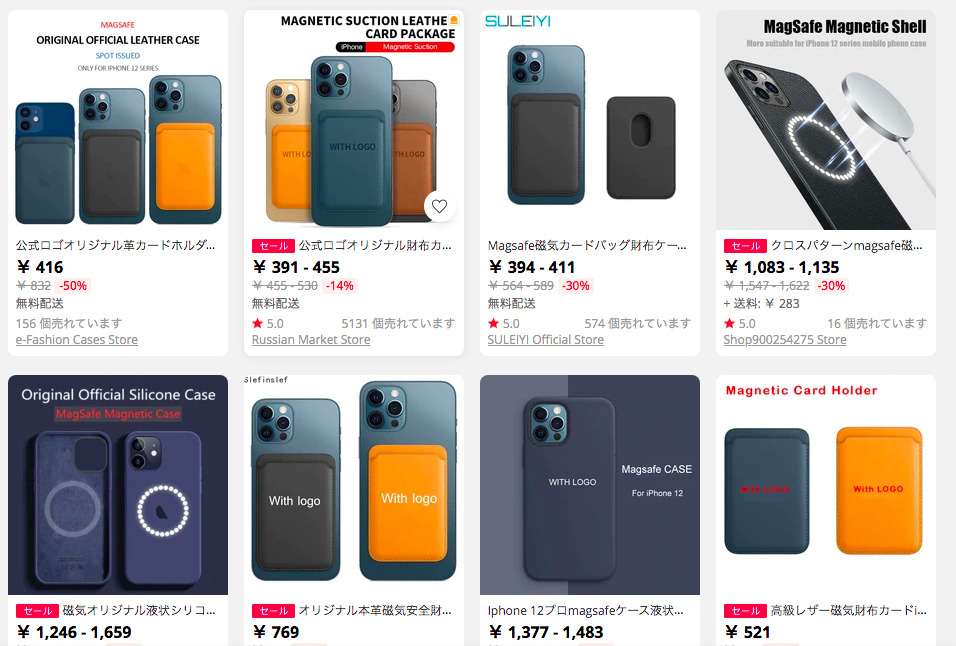
Task: Click the Iphone 12プロmagsafeケース title
Action: (x=585, y=611)
